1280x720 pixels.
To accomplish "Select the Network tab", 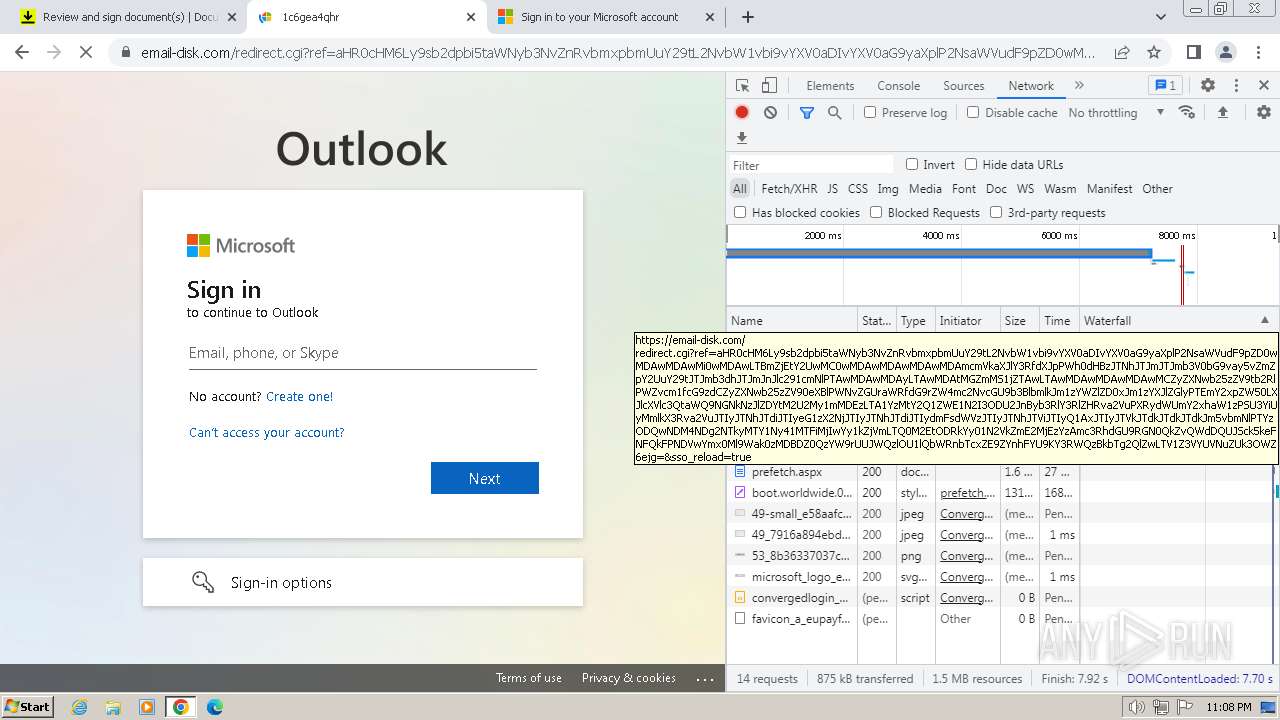I will (x=1031, y=86).
